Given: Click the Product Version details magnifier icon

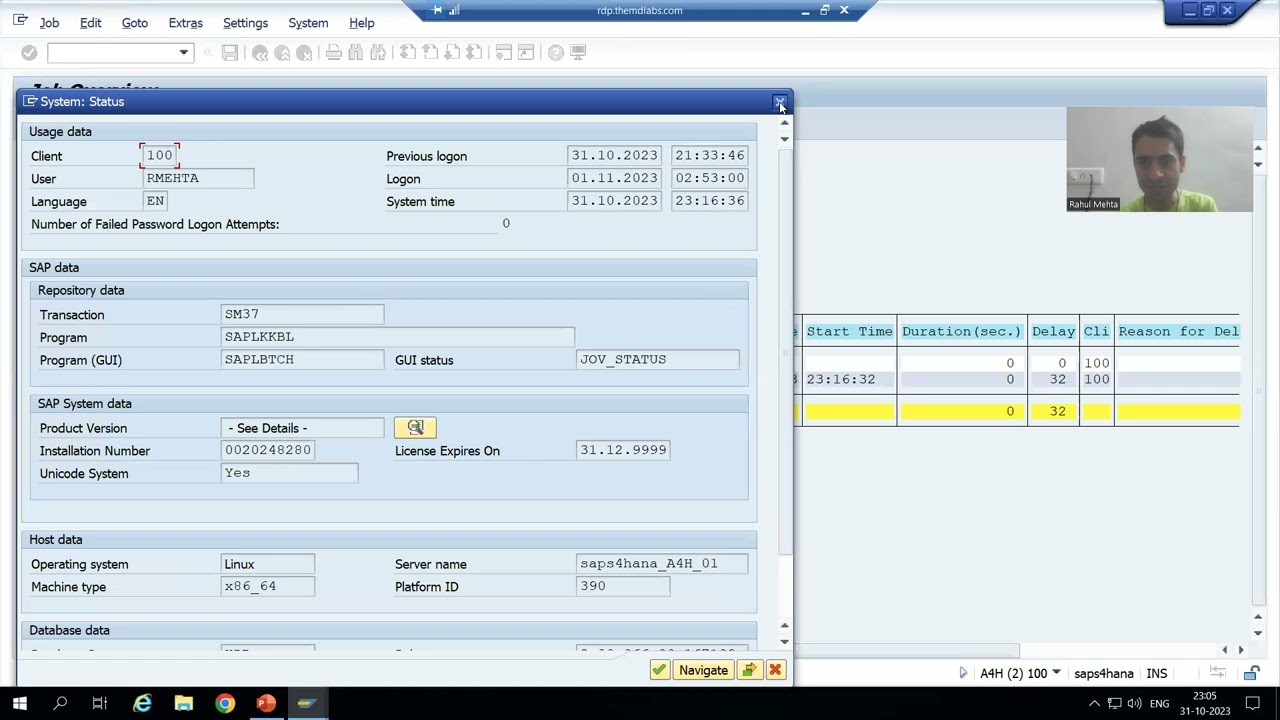Looking at the screenshot, I should 415,428.
